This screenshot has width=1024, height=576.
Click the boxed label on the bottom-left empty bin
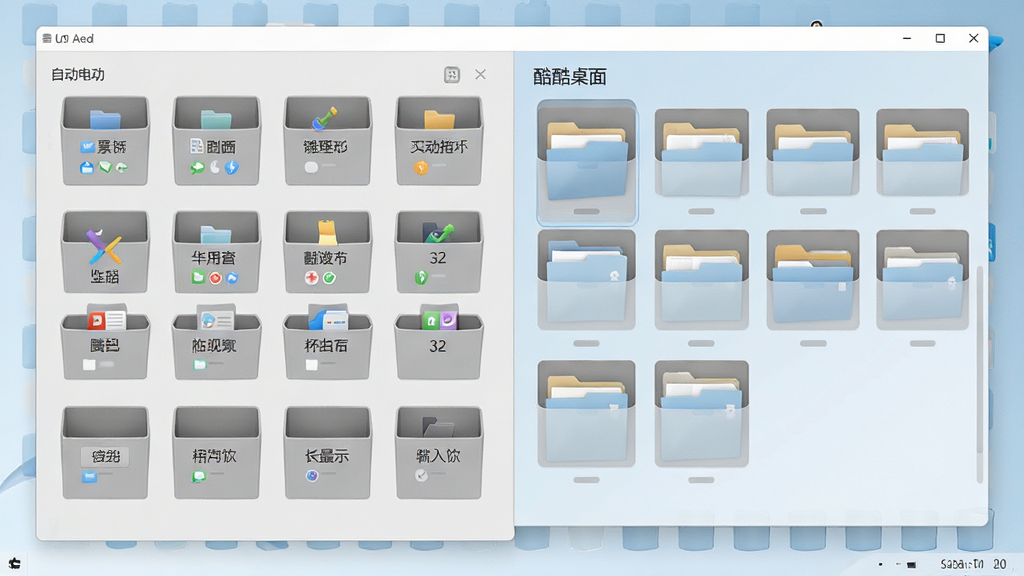pos(105,456)
